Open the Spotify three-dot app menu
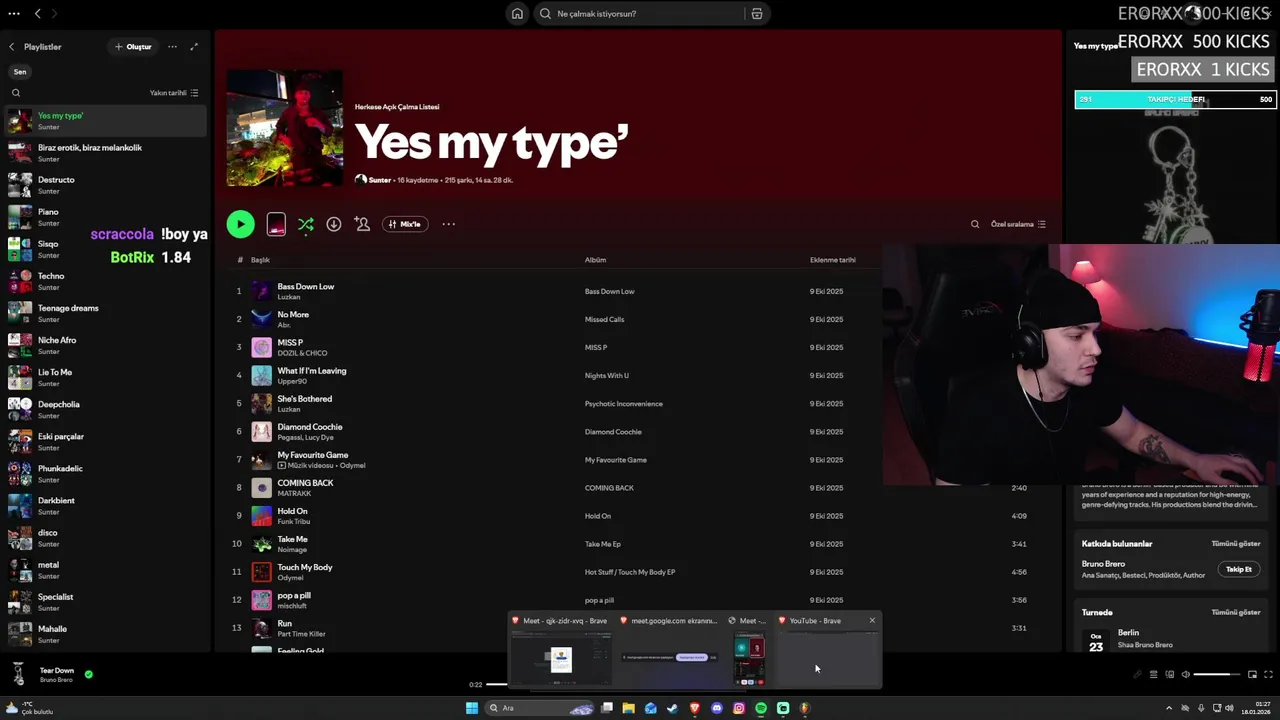1280x720 pixels. tap(13, 13)
